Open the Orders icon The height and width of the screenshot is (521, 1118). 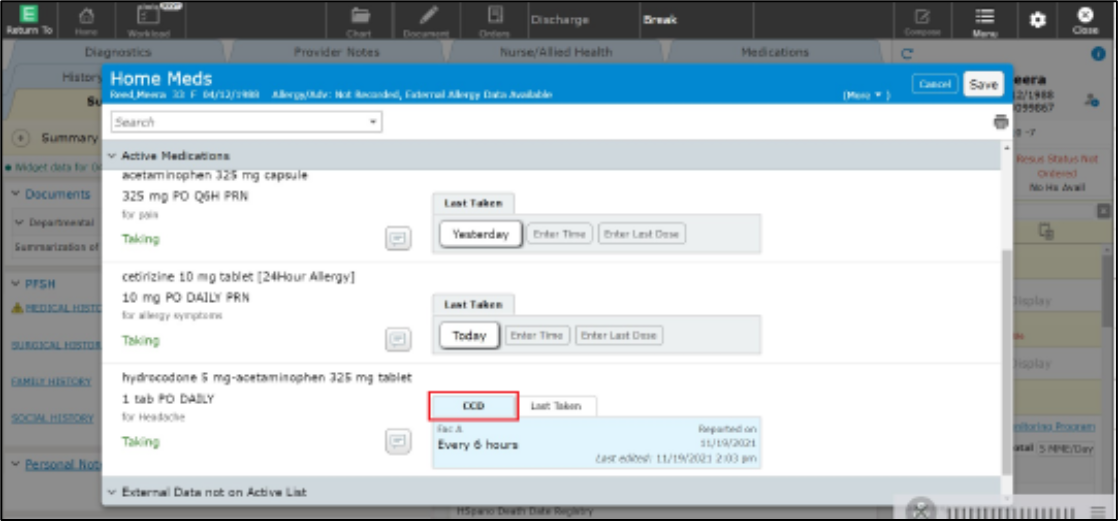[x=495, y=18]
